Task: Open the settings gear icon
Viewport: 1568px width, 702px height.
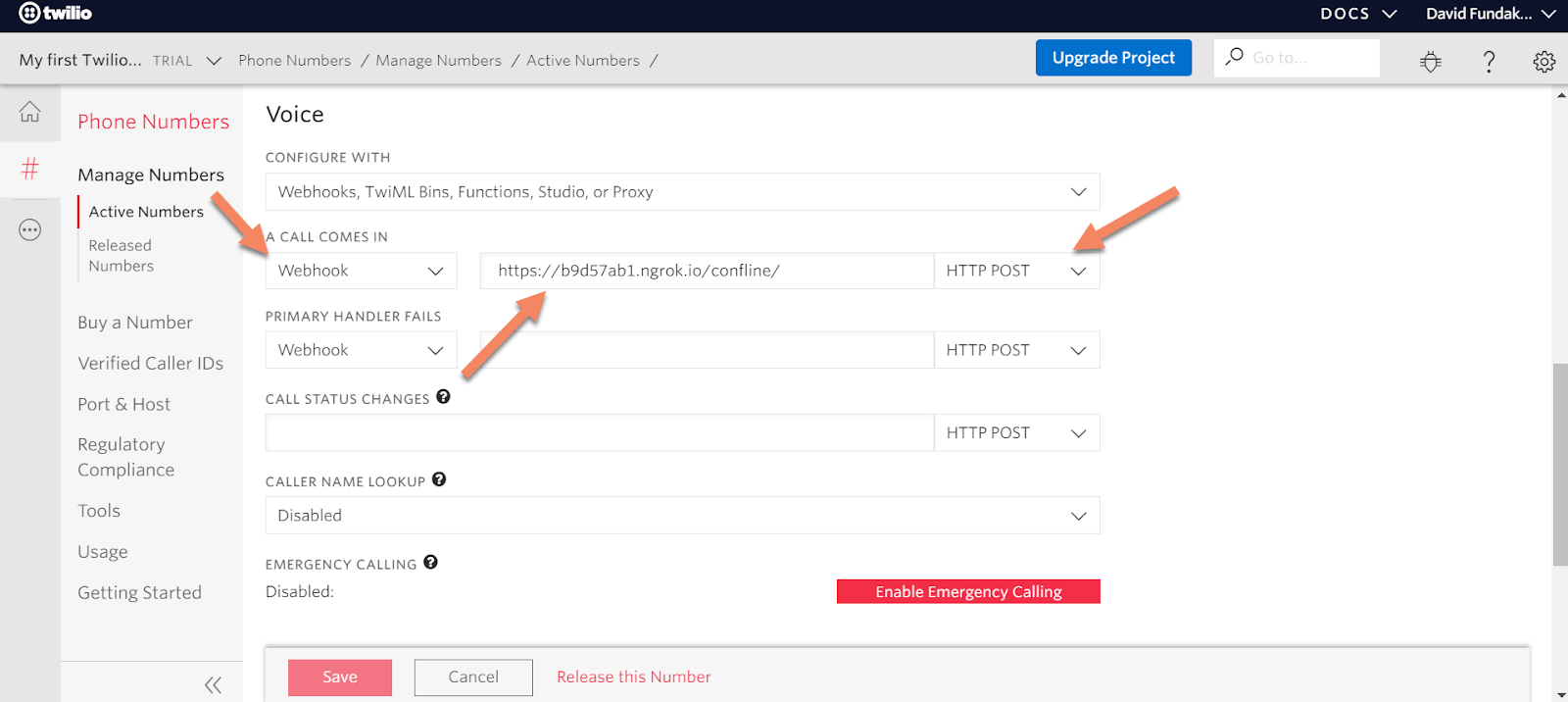Action: [x=1544, y=61]
